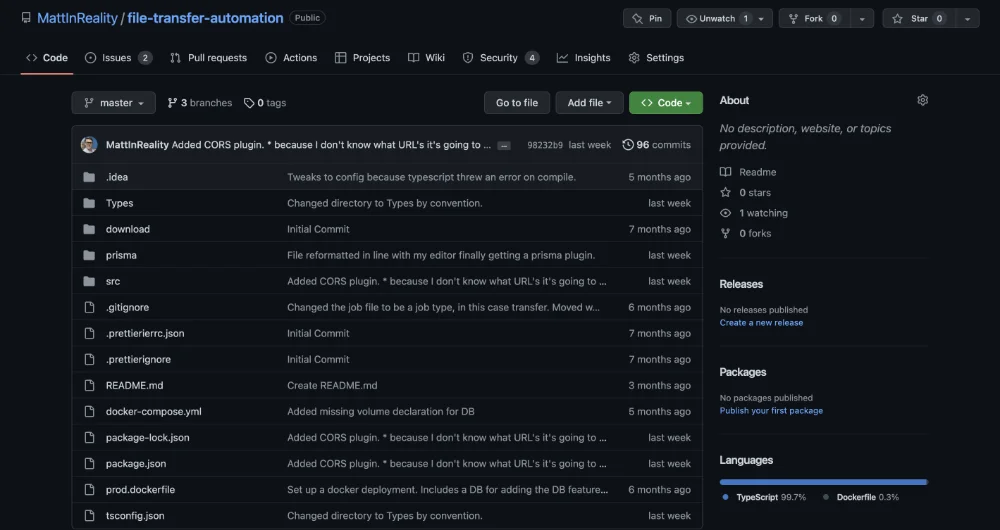Open the Pull requests tab
Viewport: 1000px width, 530px height.
click(209, 57)
